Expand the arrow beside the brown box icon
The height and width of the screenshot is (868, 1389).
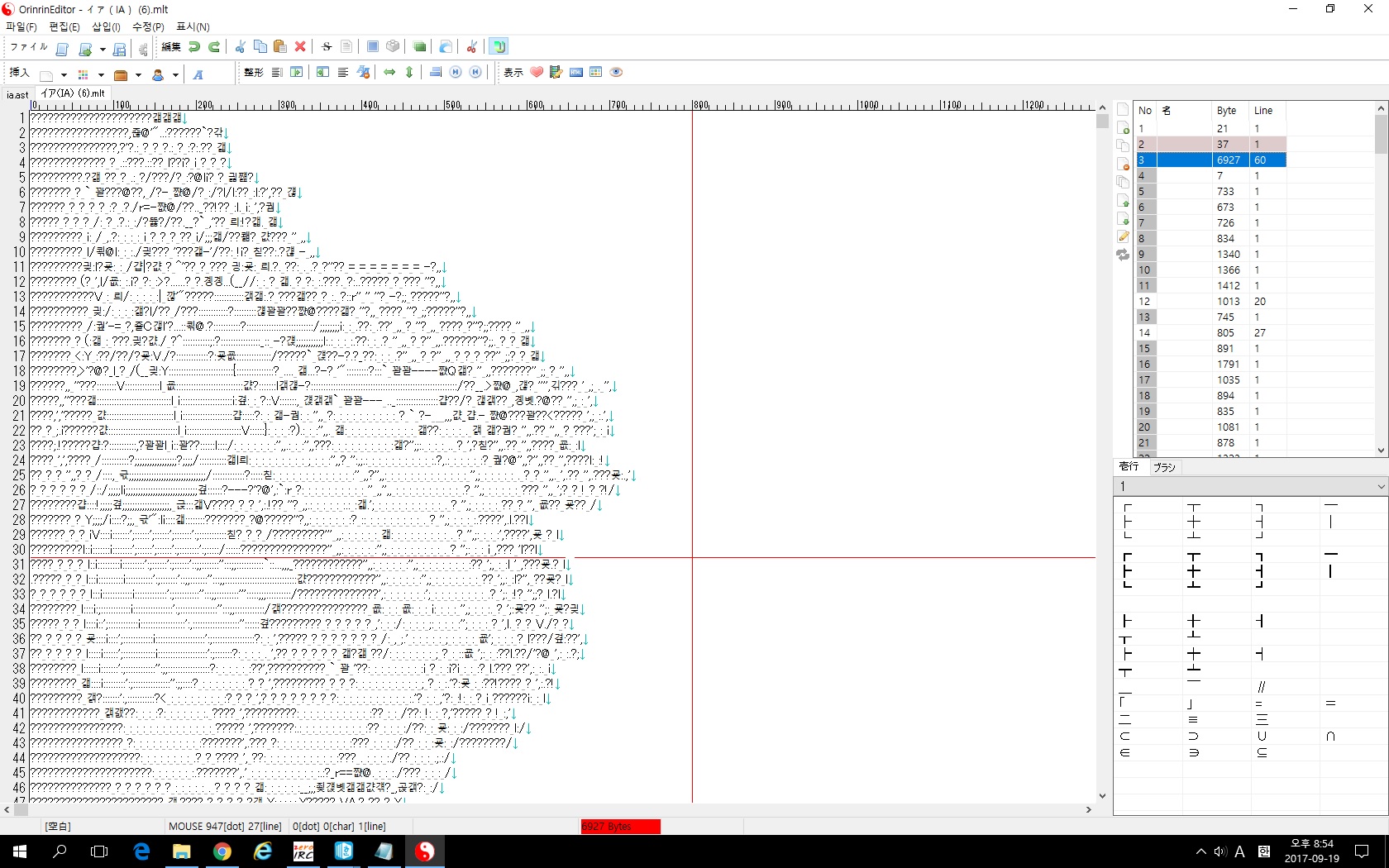(x=138, y=74)
